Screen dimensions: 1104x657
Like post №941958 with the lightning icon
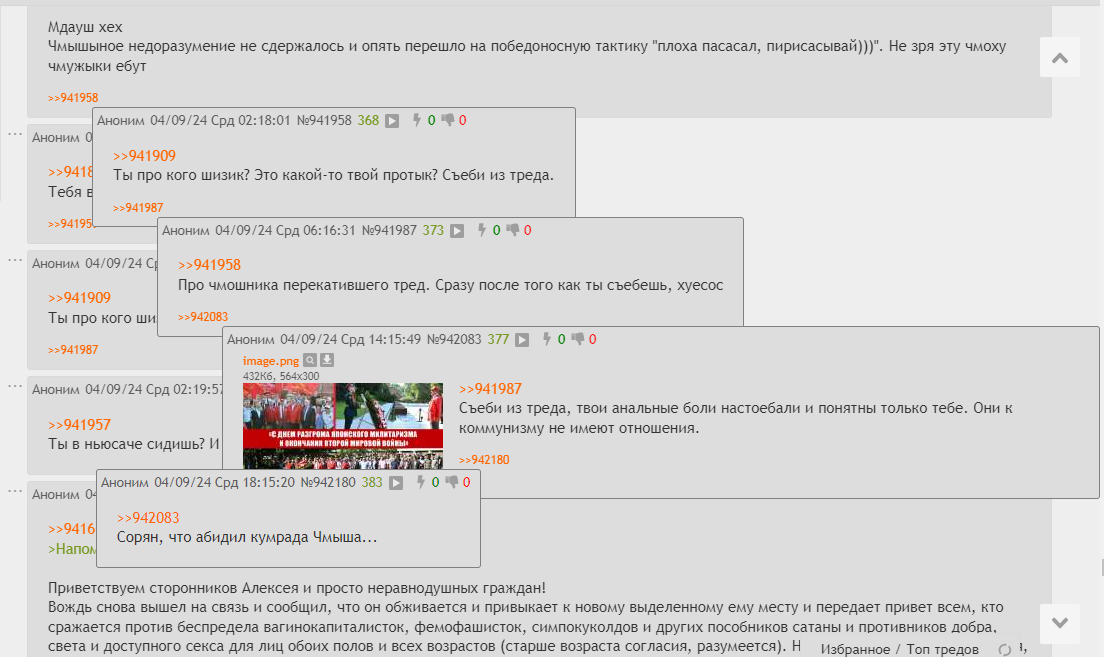417,120
